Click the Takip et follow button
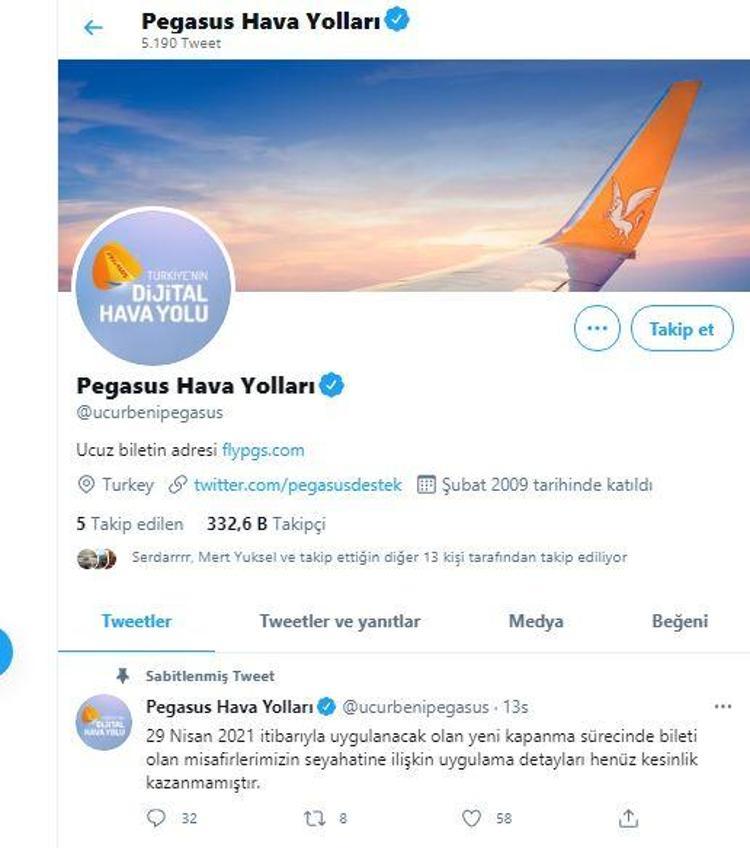The height and width of the screenshot is (848, 750). [681, 328]
